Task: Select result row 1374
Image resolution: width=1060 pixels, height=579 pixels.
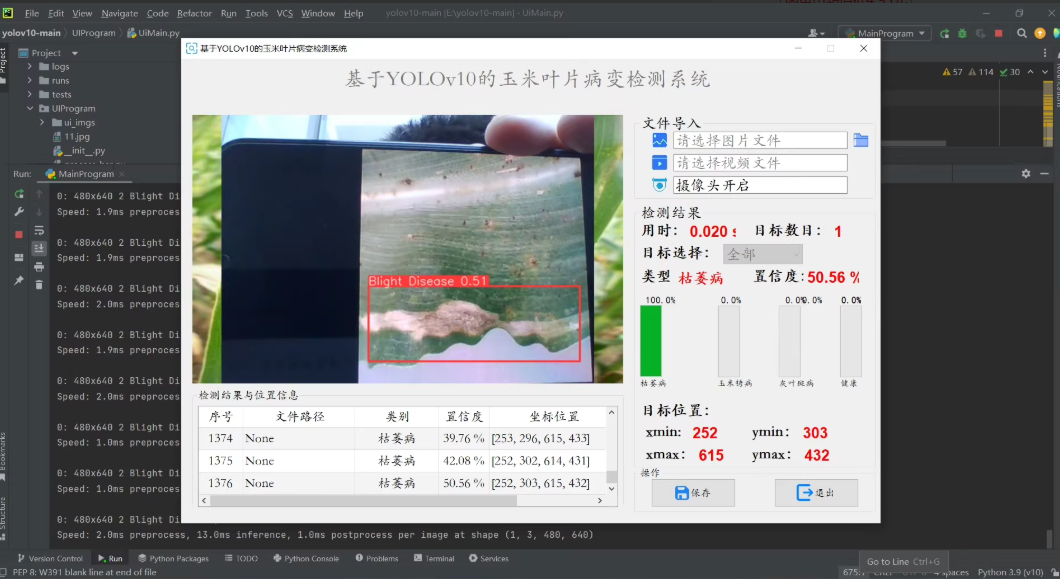Action: tap(402, 438)
